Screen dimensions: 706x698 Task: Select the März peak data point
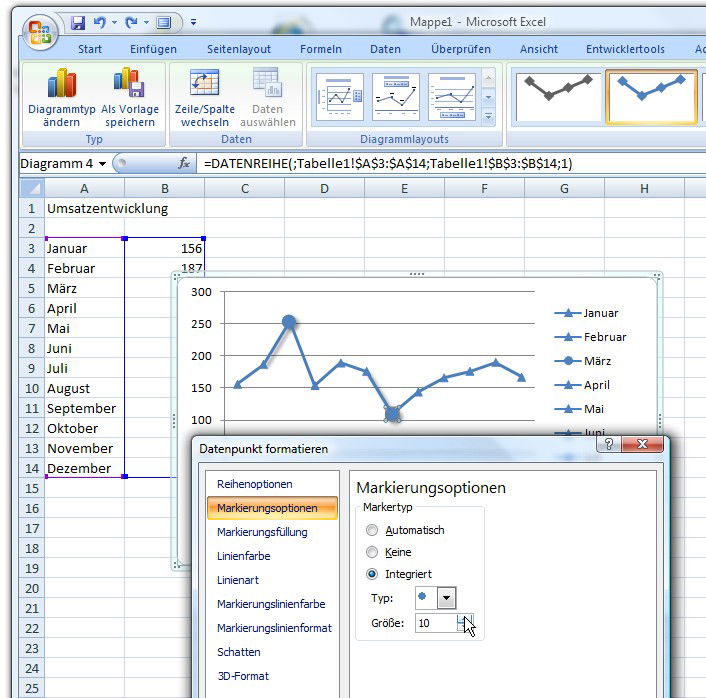click(x=289, y=322)
